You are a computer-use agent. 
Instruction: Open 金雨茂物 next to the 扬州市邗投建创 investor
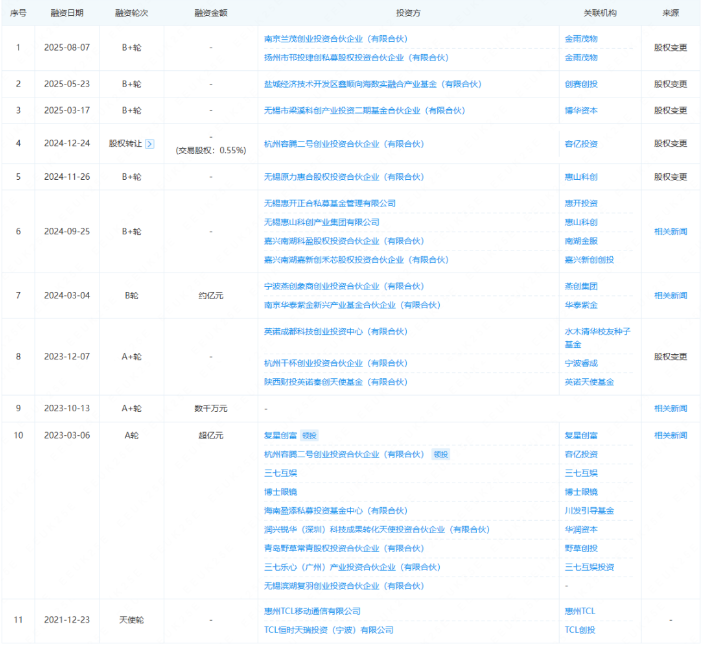coord(581,58)
